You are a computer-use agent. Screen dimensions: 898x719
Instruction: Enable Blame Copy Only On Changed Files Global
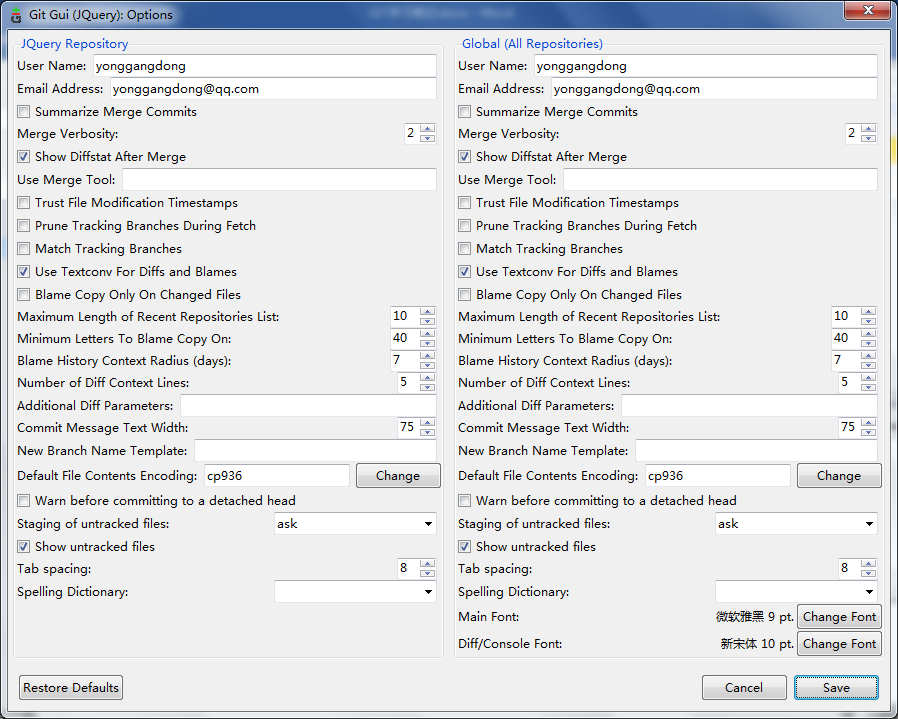point(464,294)
